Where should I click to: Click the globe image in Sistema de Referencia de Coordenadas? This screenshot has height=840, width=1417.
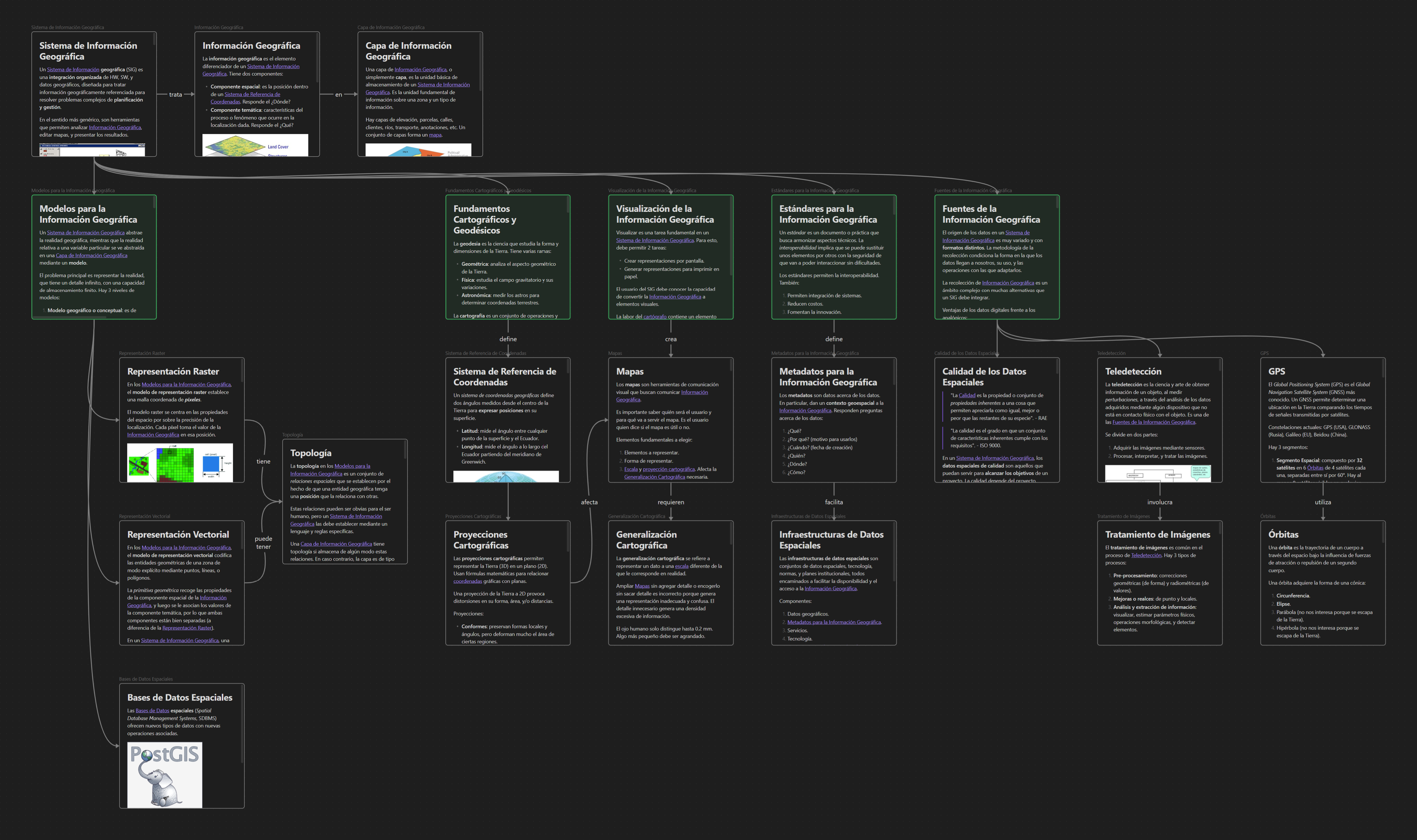[x=506, y=477]
